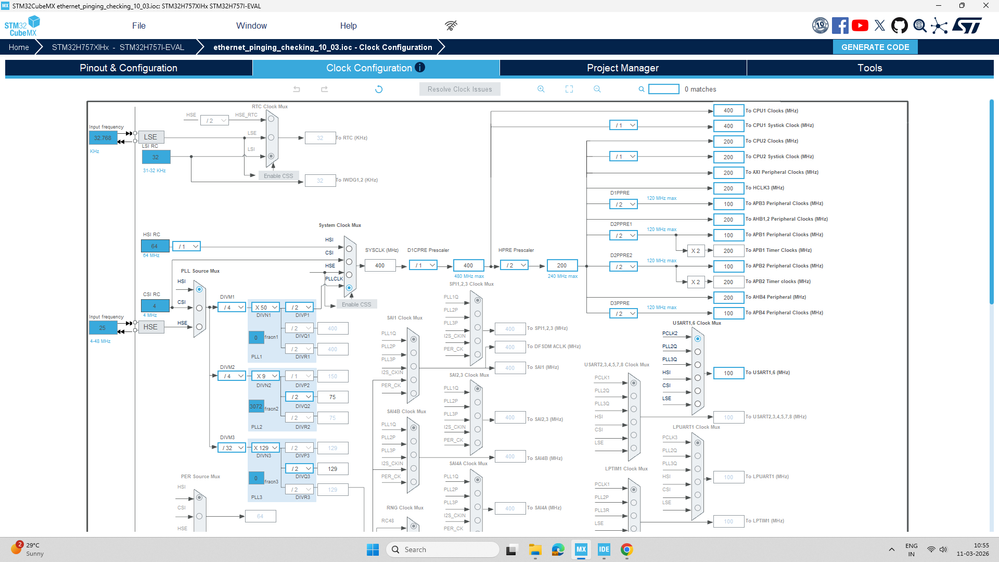Open Google Chrome from taskbar
The height and width of the screenshot is (562, 999).
click(x=627, y=549)
